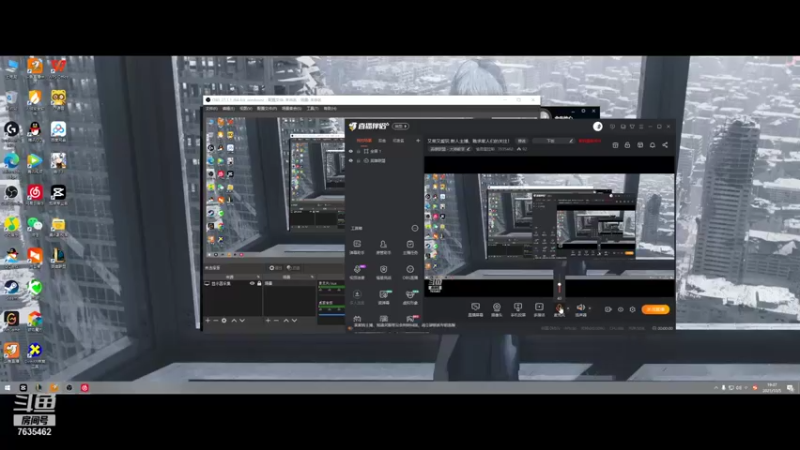Switch to the third scene tab in Douyu companion
Viewport: 800px width, 450px height.
pos(398,140)
